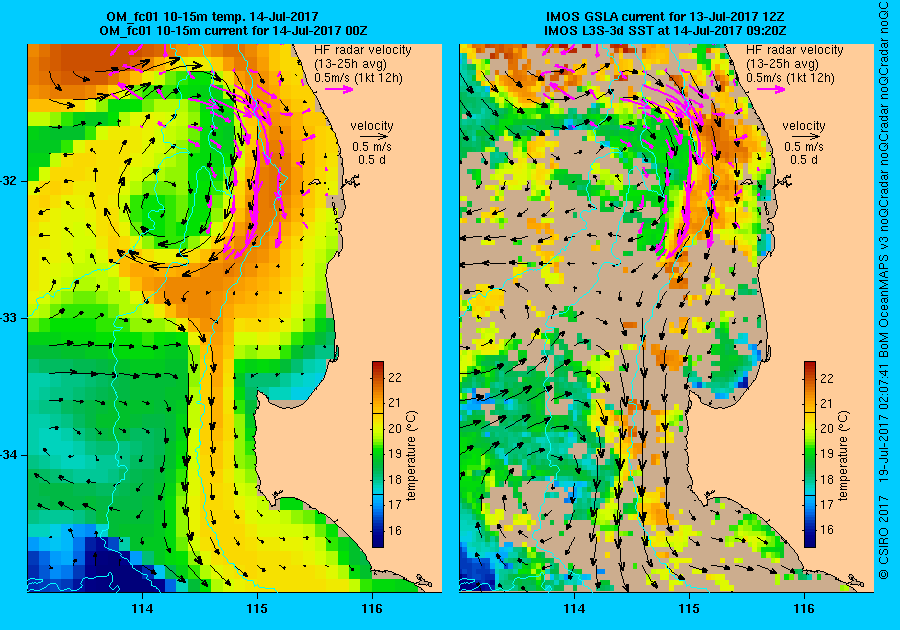Screen dimensions: 900x630
Task: Click the '115' longitude label under OM_fc01 map
Action: pos(257,609)
